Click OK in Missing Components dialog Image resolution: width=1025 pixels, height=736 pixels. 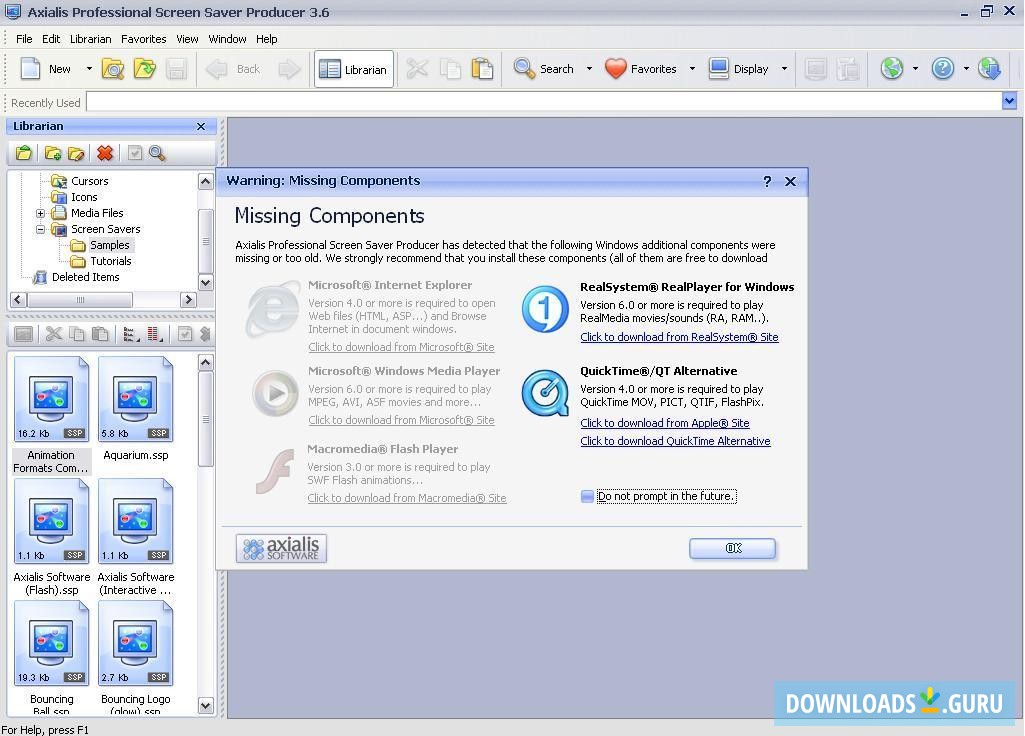pos(732,548)
